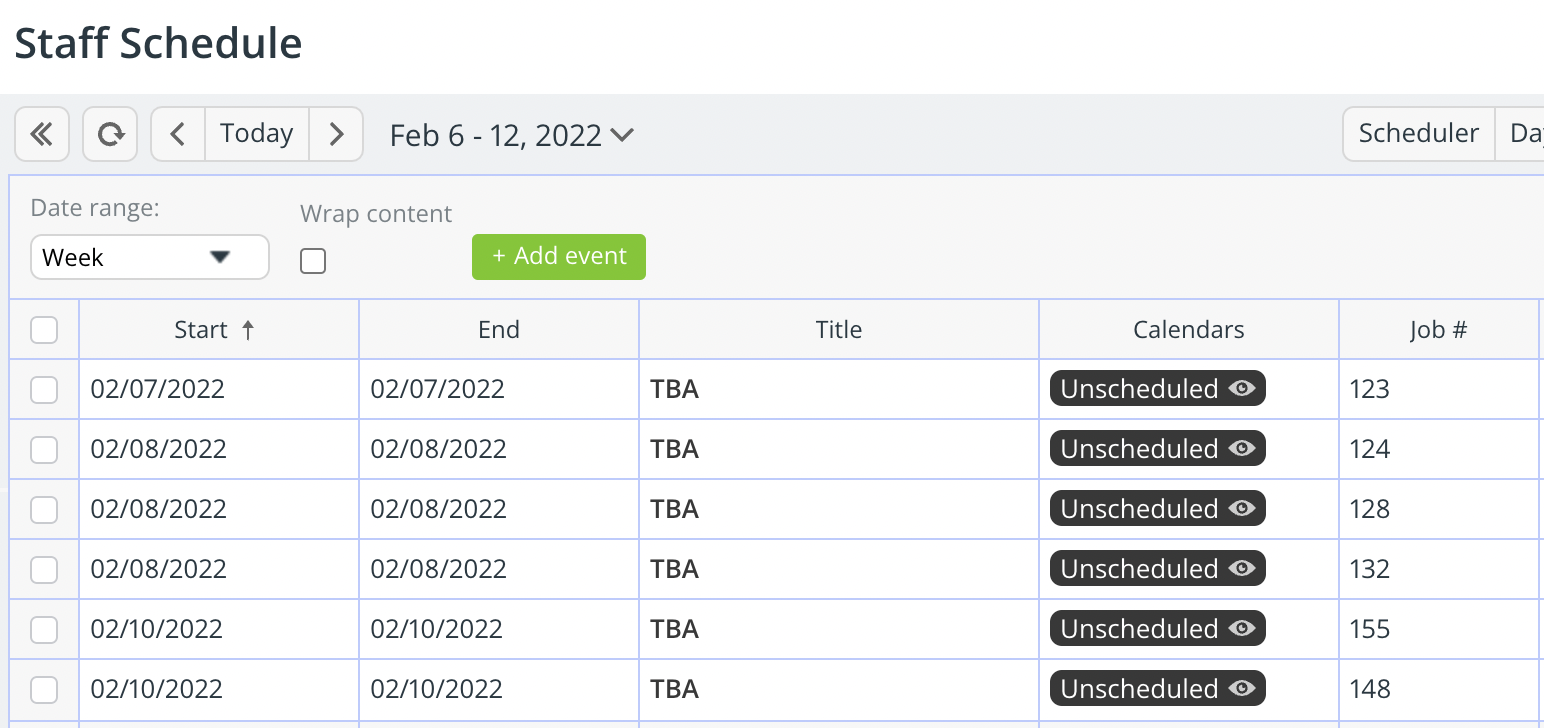The image size is (1544, 728).
Task: Click the Add event button
Action: pyautogui.click(x=559, y=257)
